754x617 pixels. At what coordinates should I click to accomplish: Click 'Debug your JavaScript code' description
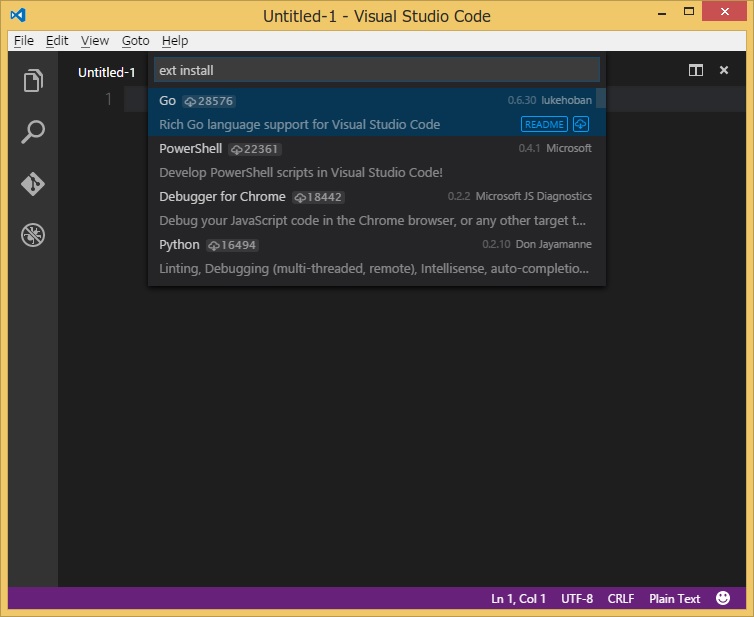point(373,221)
